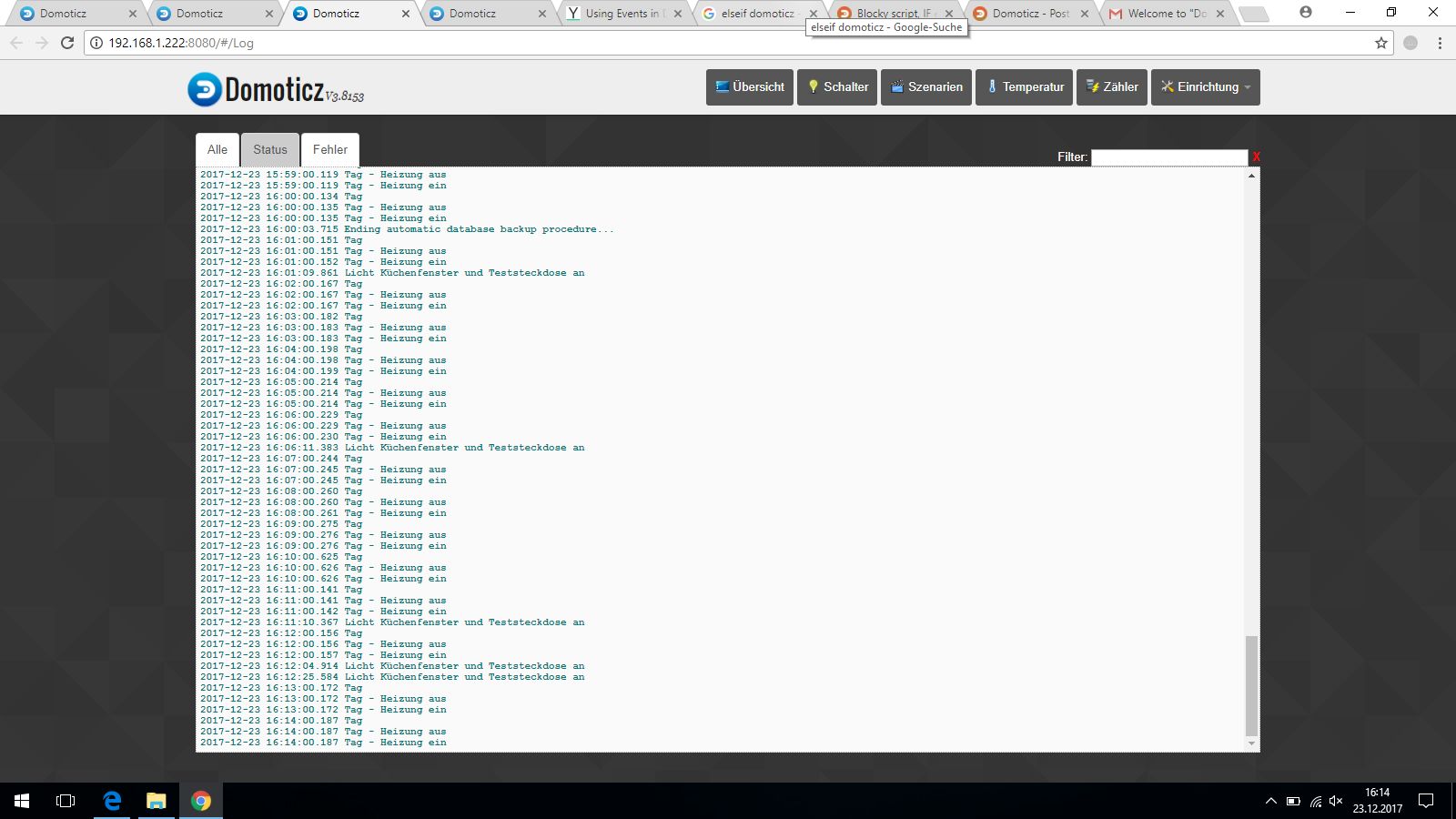The width and height of the screenshot is (1456, 819).
Task: Go back with browser back arrow
Action: coord(16,43)
